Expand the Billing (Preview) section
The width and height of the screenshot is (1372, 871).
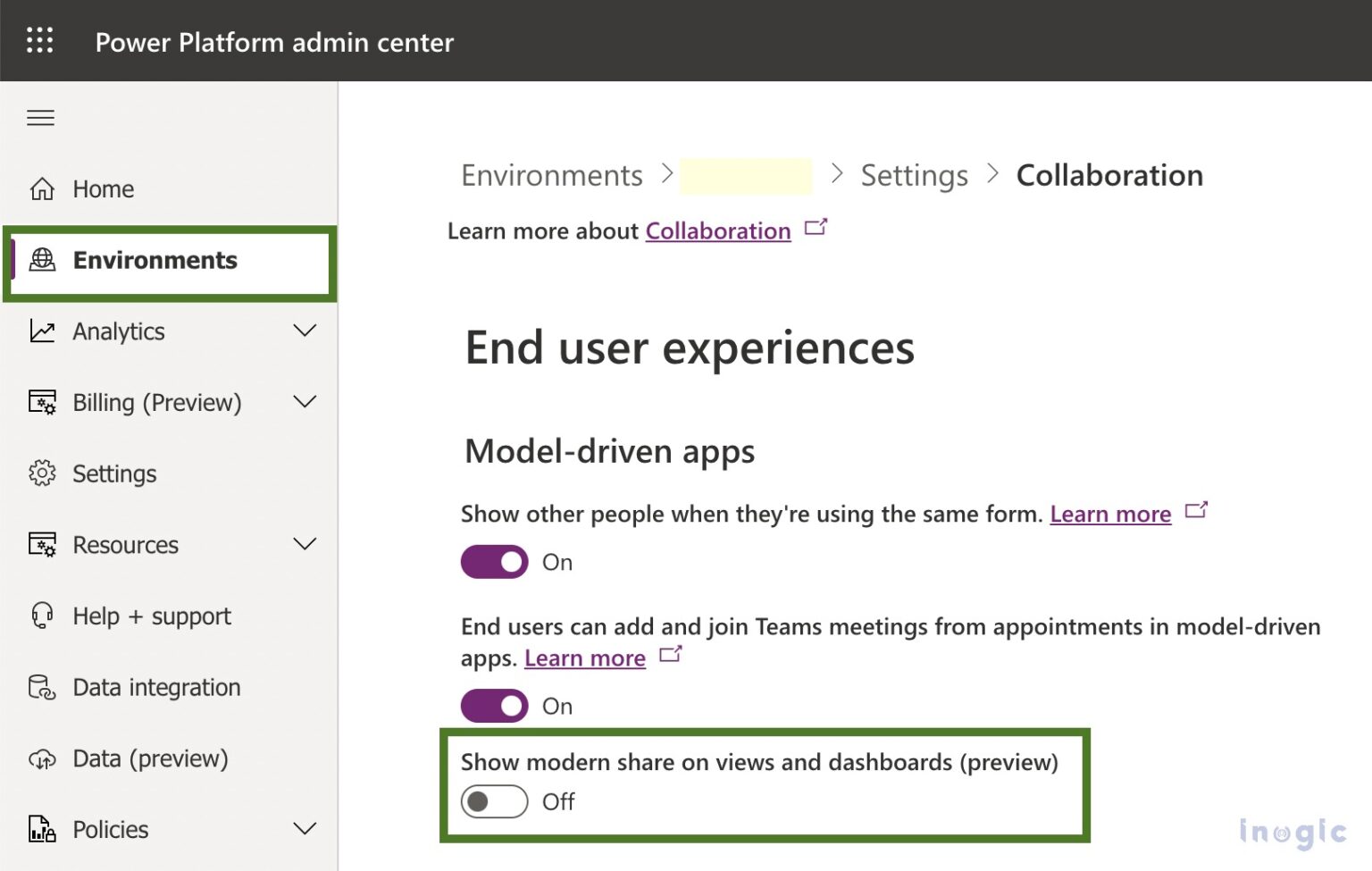(x=305, y=402)
